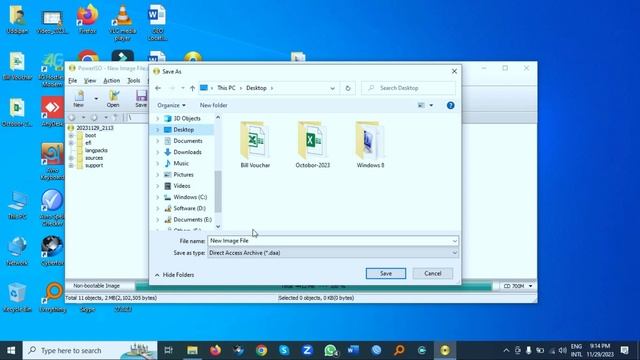This screenshot has width=640, height=360.
Task: Open the Tools menu in PowerISO
Action: click(134, 81)
